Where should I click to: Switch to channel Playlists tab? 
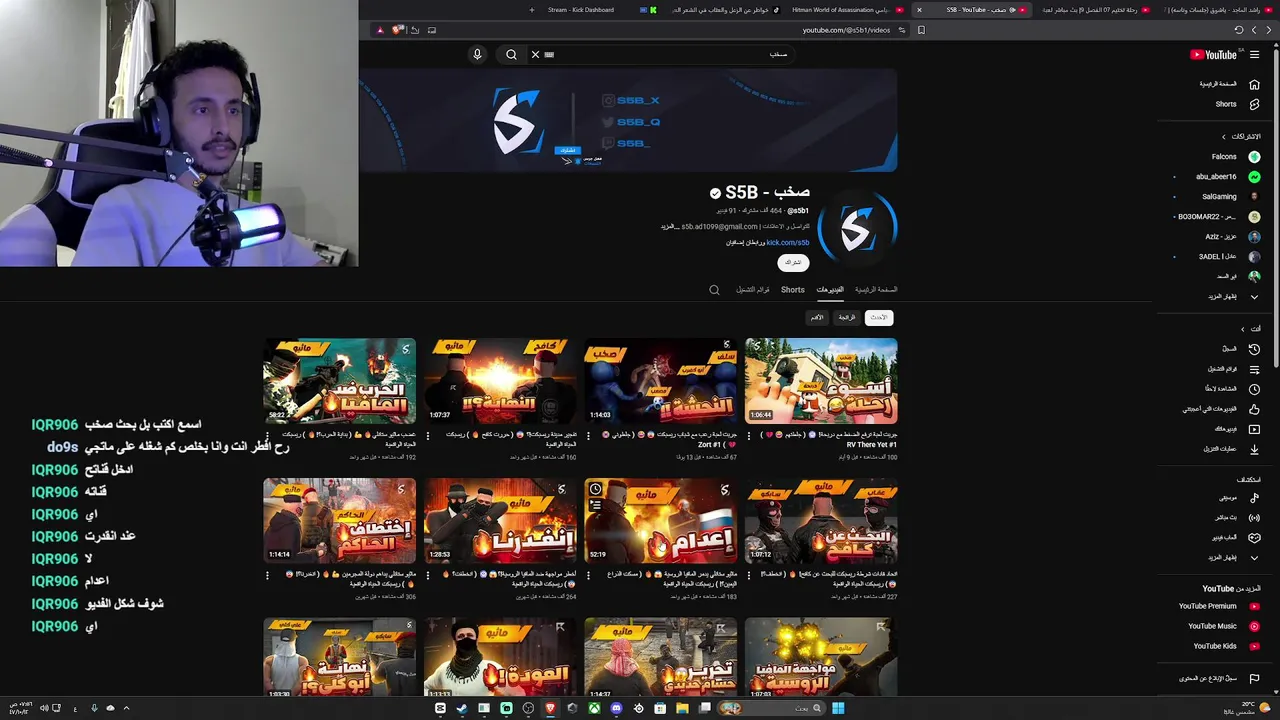[753, 290]
